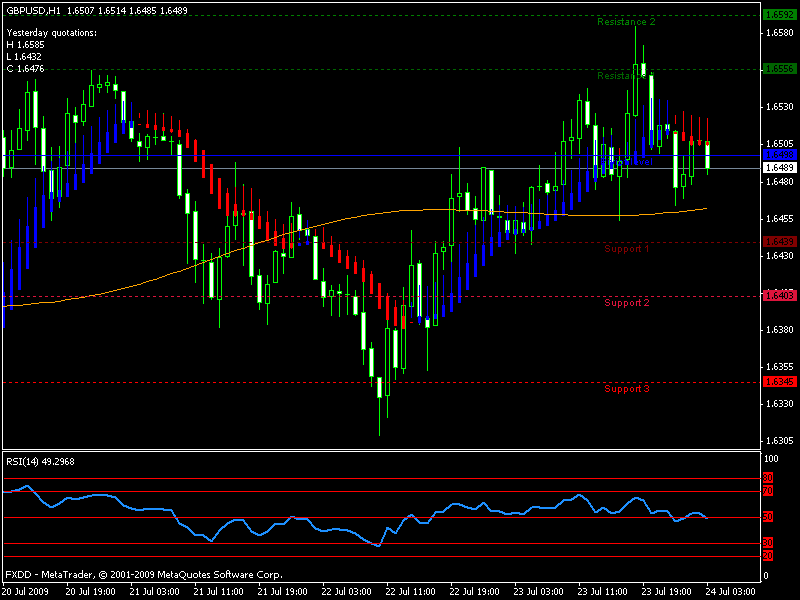Image resolution: width=800 pixels, height=600 pixels.
Task: Click the red 1.6345 price tag
Action: (x=779, y=382)
